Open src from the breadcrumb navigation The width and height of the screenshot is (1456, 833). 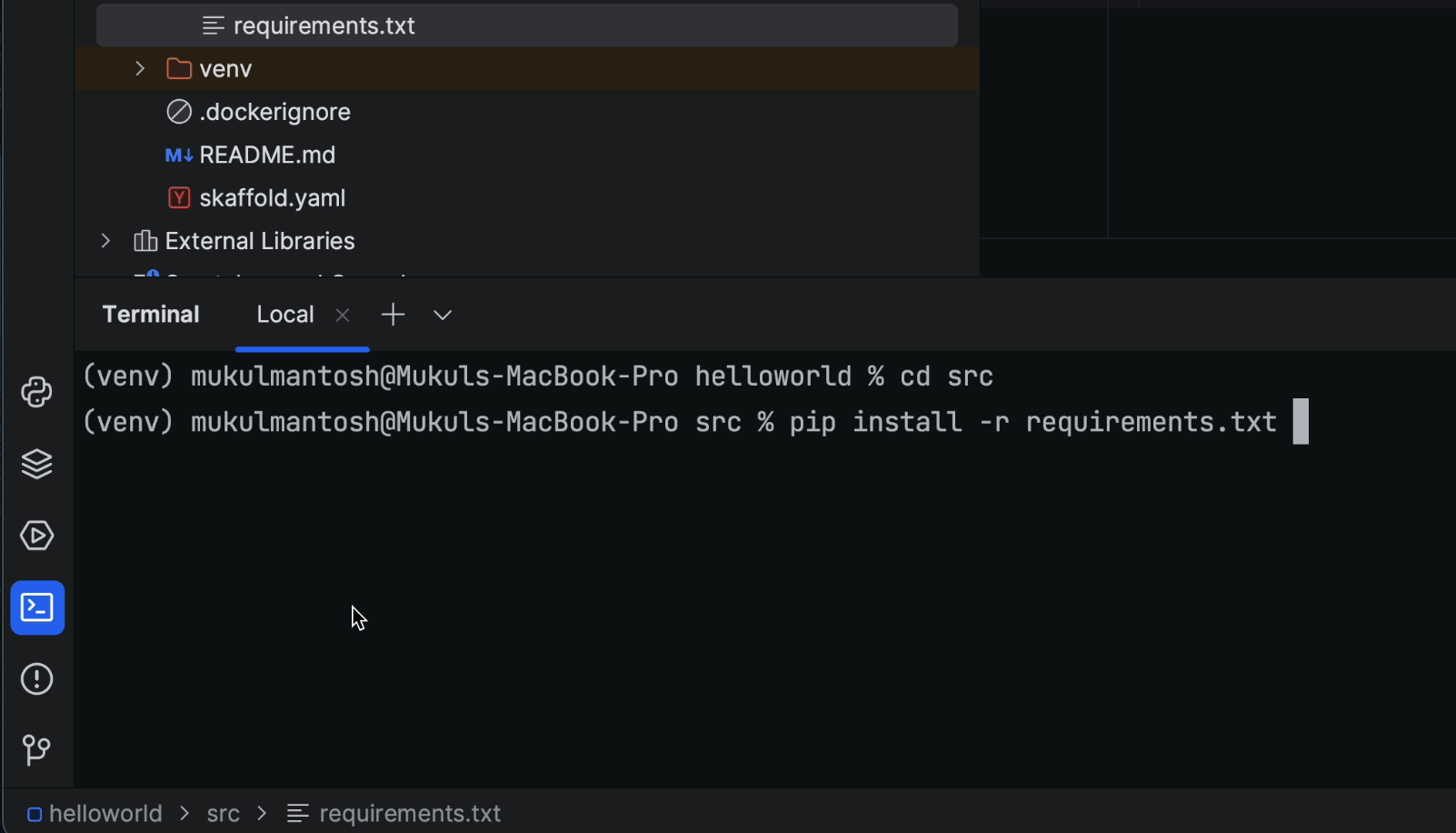[x=223, y=813]
